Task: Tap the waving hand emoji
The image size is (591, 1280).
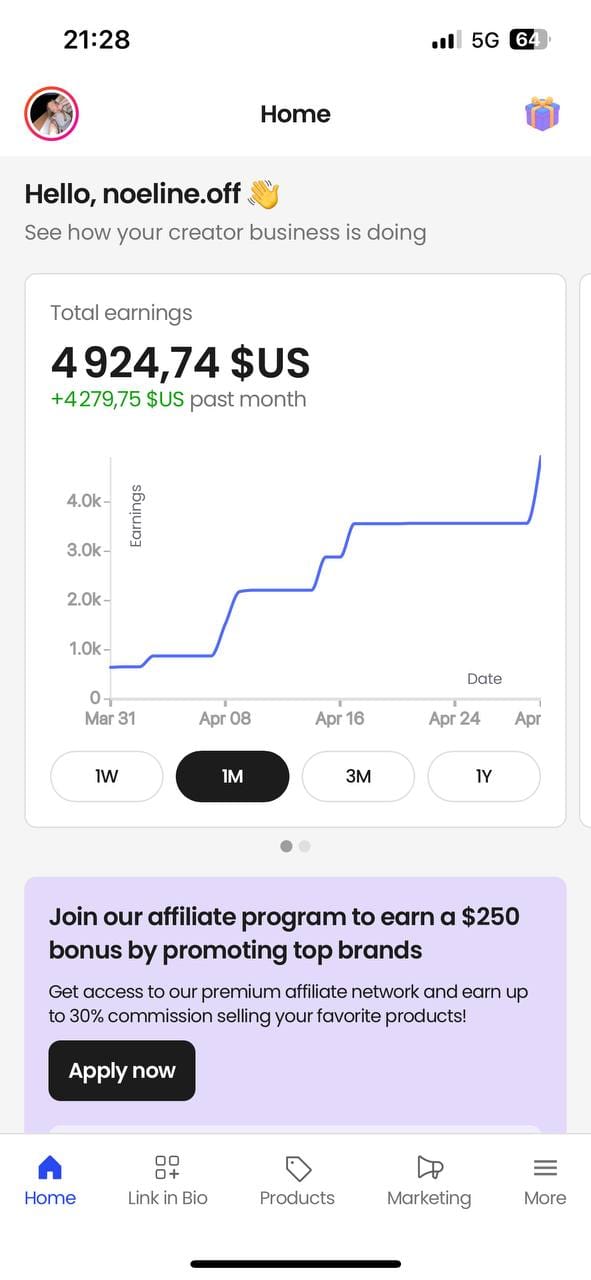Action: [264, 193]
